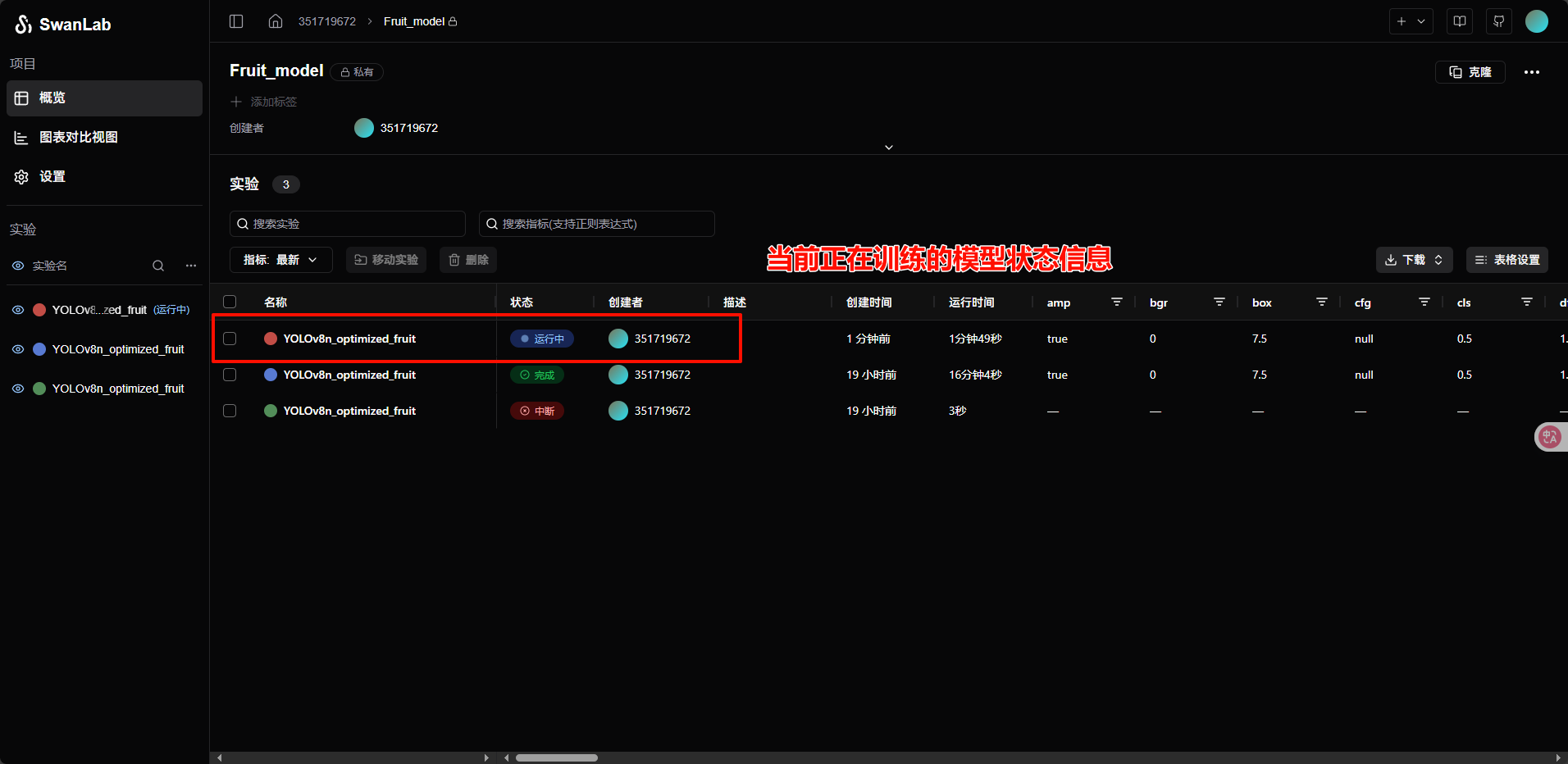Click the 运行中 status badge
1568x764 pixels.
click(x=542, y=339)
